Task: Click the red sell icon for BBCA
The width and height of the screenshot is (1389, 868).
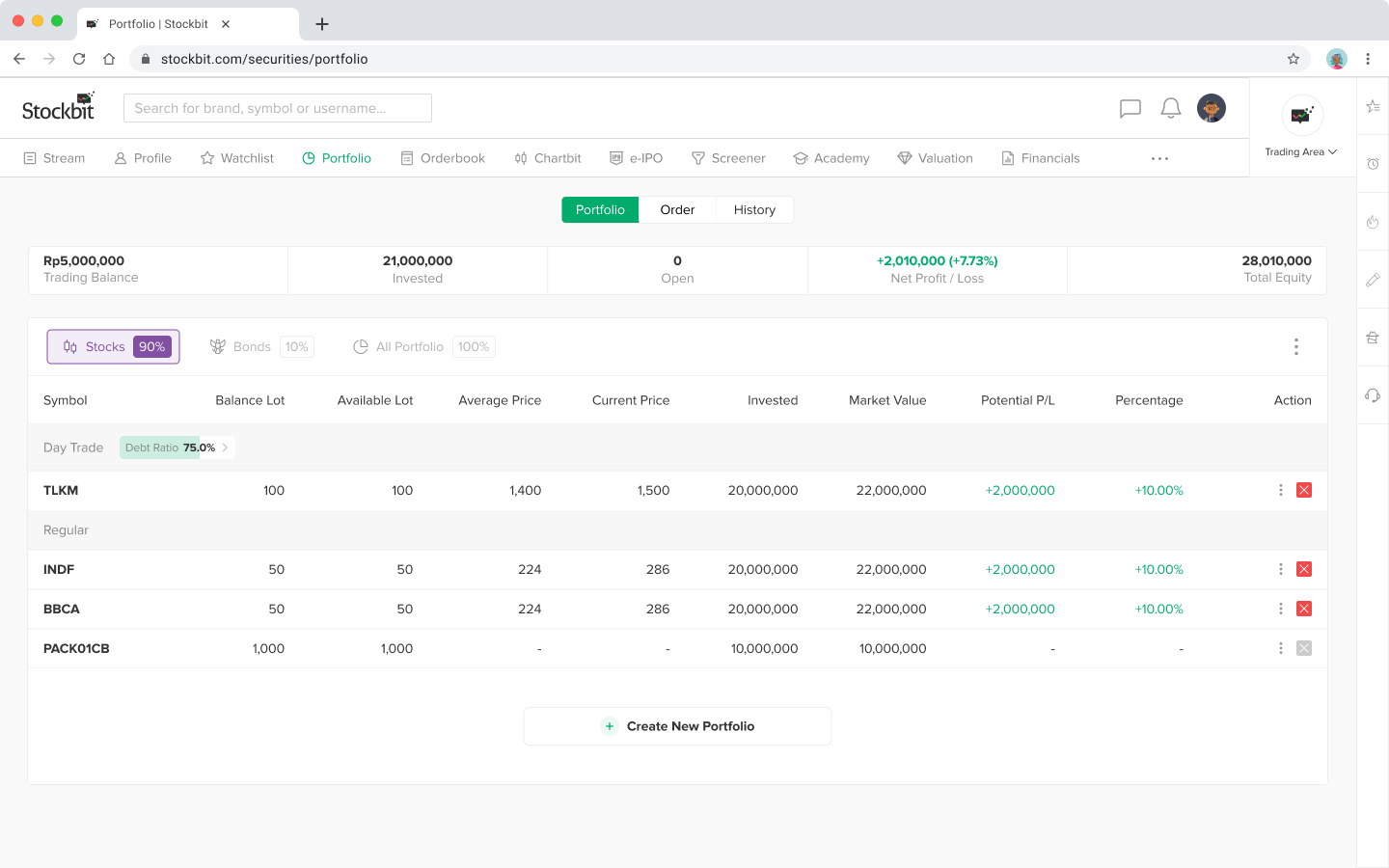Action: [x=1304, y=609]
